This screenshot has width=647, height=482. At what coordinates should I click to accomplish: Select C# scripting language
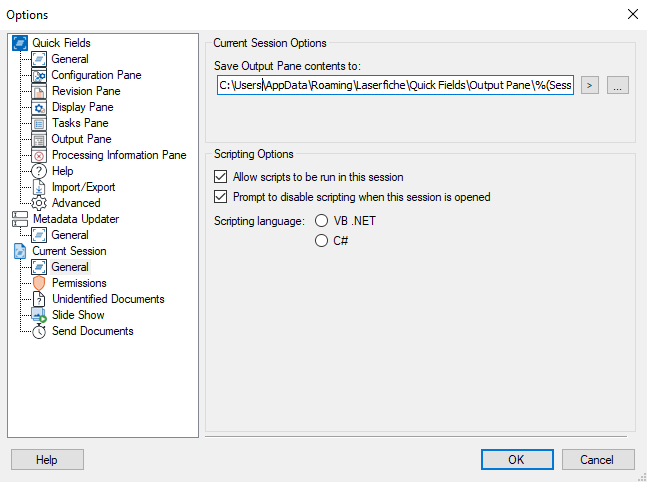tap(321, 241)
